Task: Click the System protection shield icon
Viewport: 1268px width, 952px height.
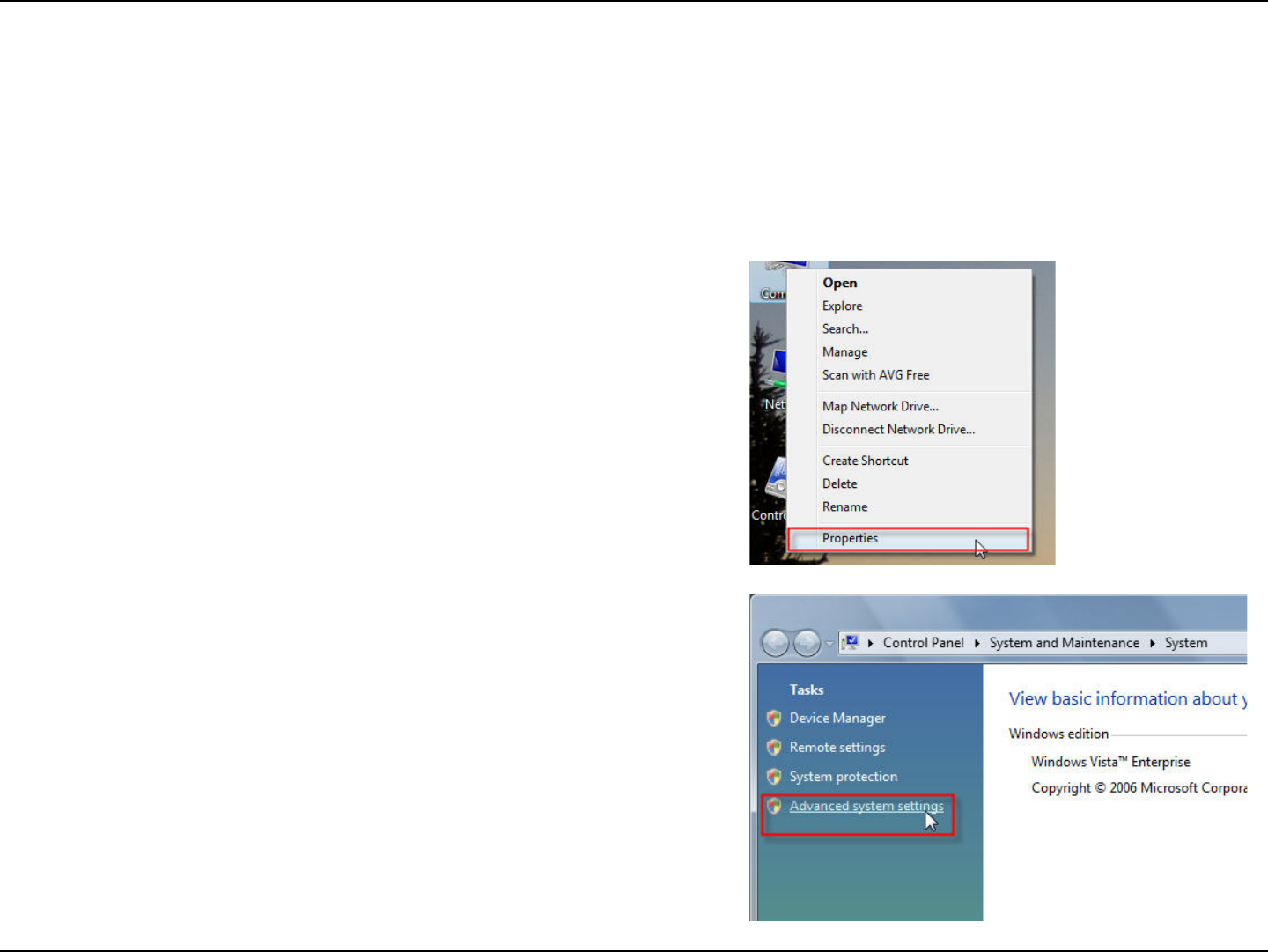Action: [774, 776]
